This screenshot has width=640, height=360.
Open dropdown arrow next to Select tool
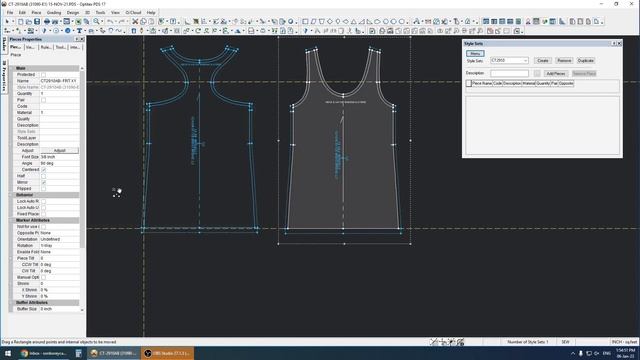[13, 21]
